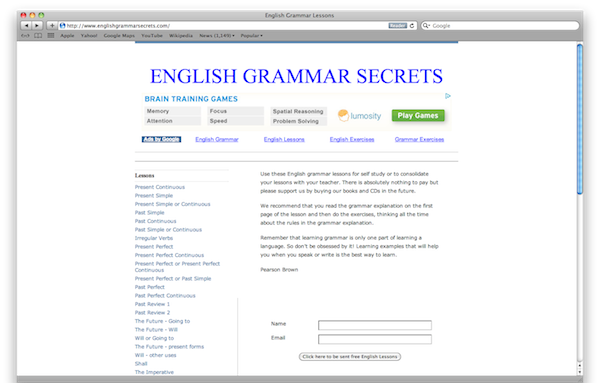Open the English Exercises ad link
The width and height of the screenshot is (600, 383).
click(x=352, y=139)
